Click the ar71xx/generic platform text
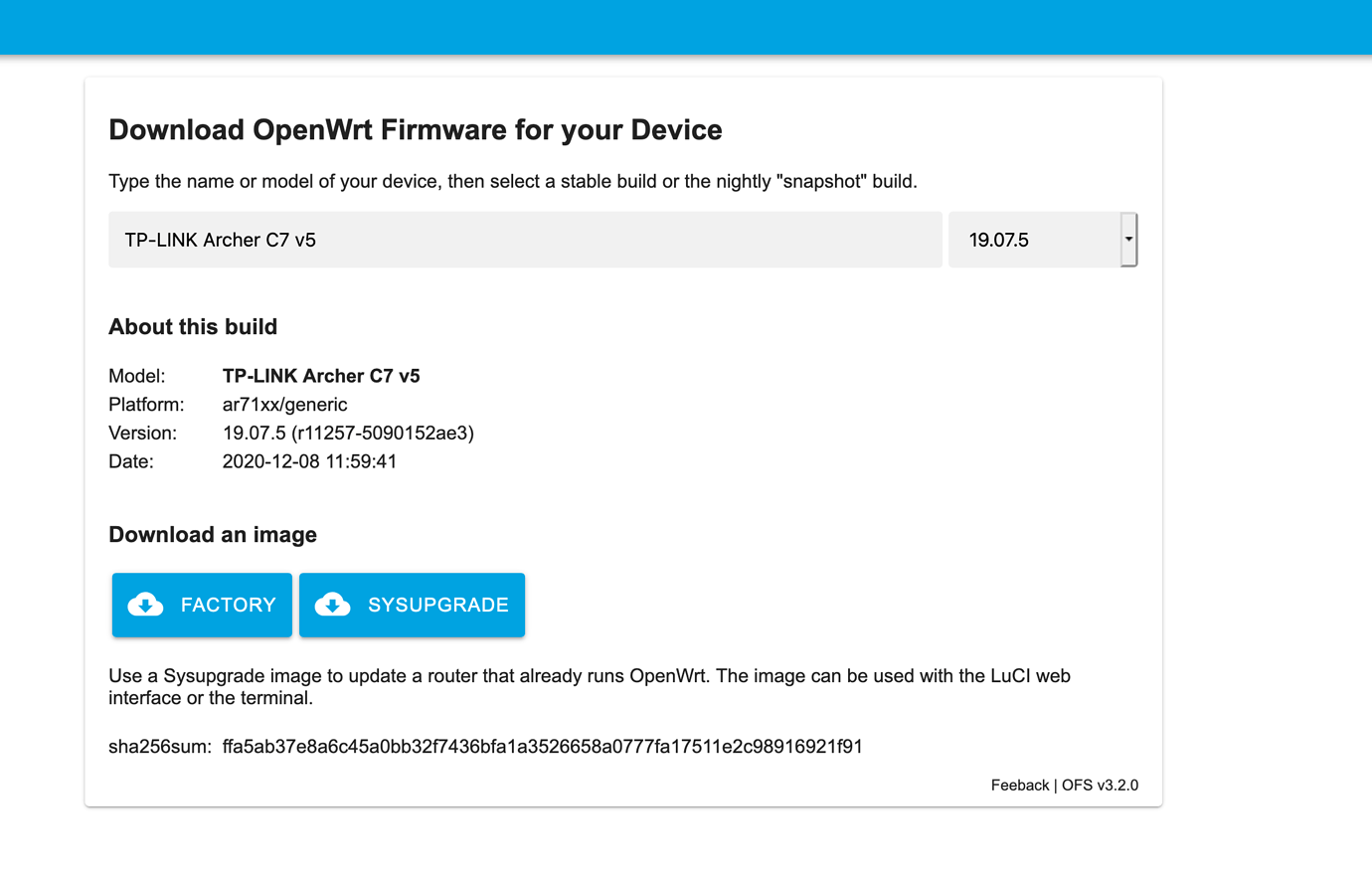 pyautogui.click(x=285, y=404)
